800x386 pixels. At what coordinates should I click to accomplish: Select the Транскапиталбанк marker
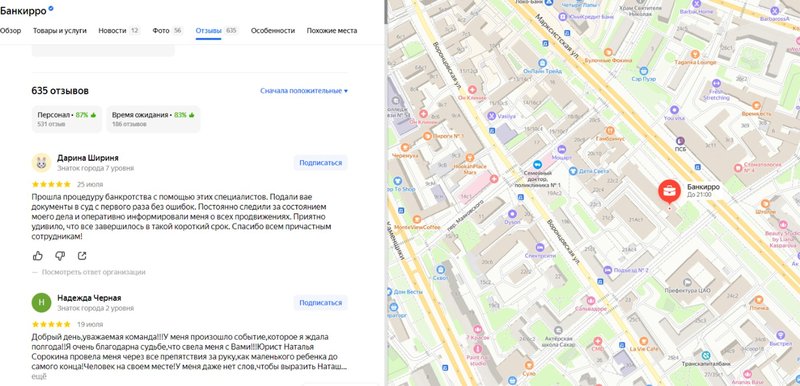[x=706, y=355]
